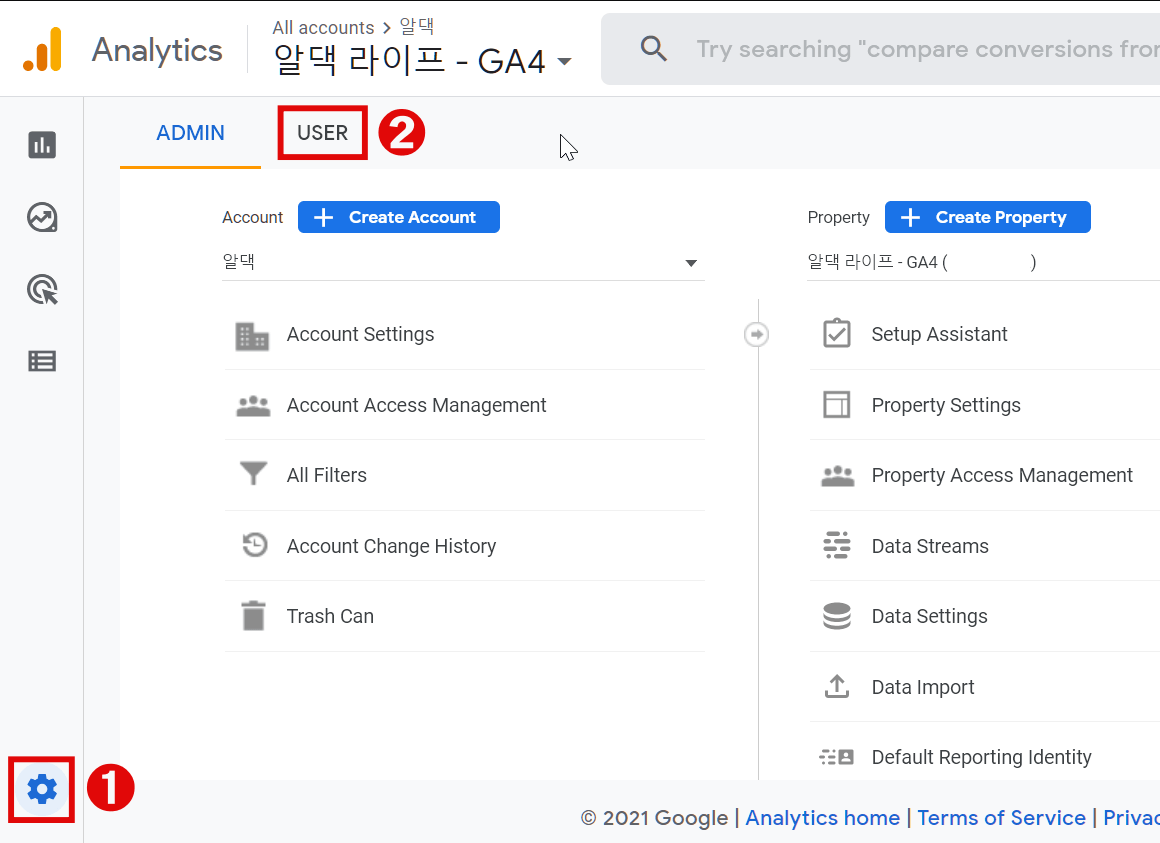Click the circular arrow between the Account and Property columns
This screenshot has height=843, width=1160.
click(x=756, y=334)
